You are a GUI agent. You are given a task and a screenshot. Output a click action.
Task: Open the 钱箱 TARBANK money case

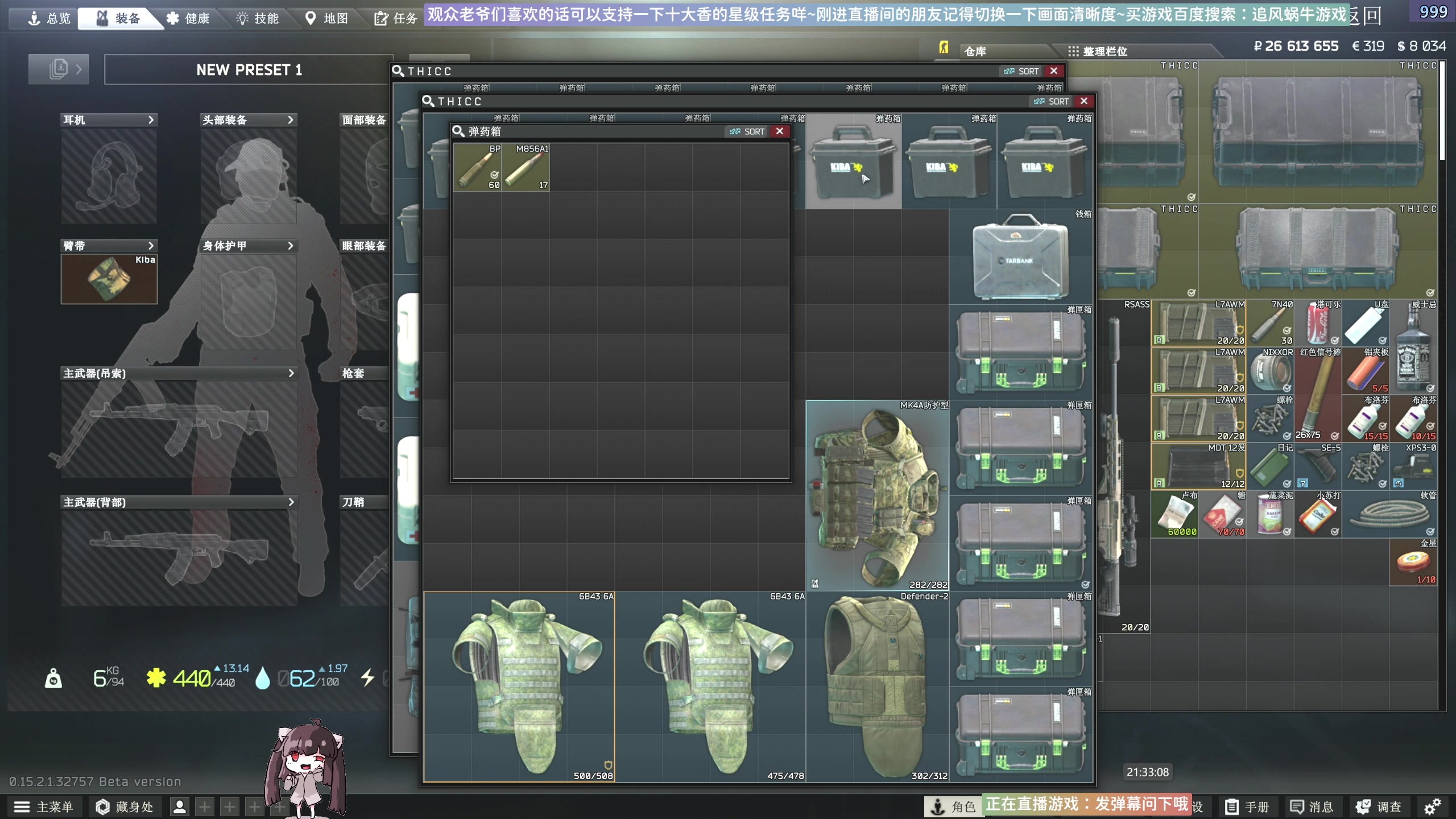[1021, 257]
